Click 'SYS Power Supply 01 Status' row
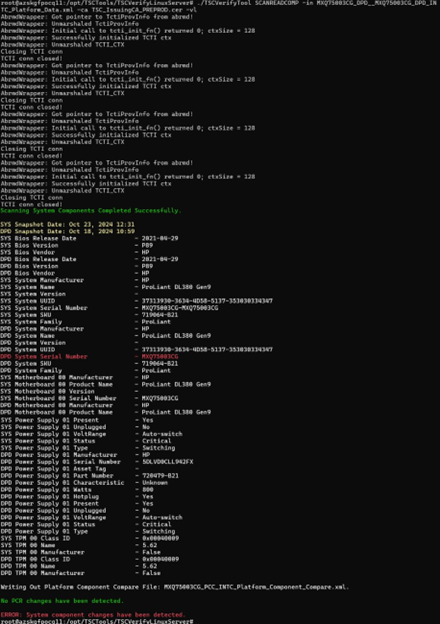The height and width of the screenshot is (624, 440). coord(86,441)
